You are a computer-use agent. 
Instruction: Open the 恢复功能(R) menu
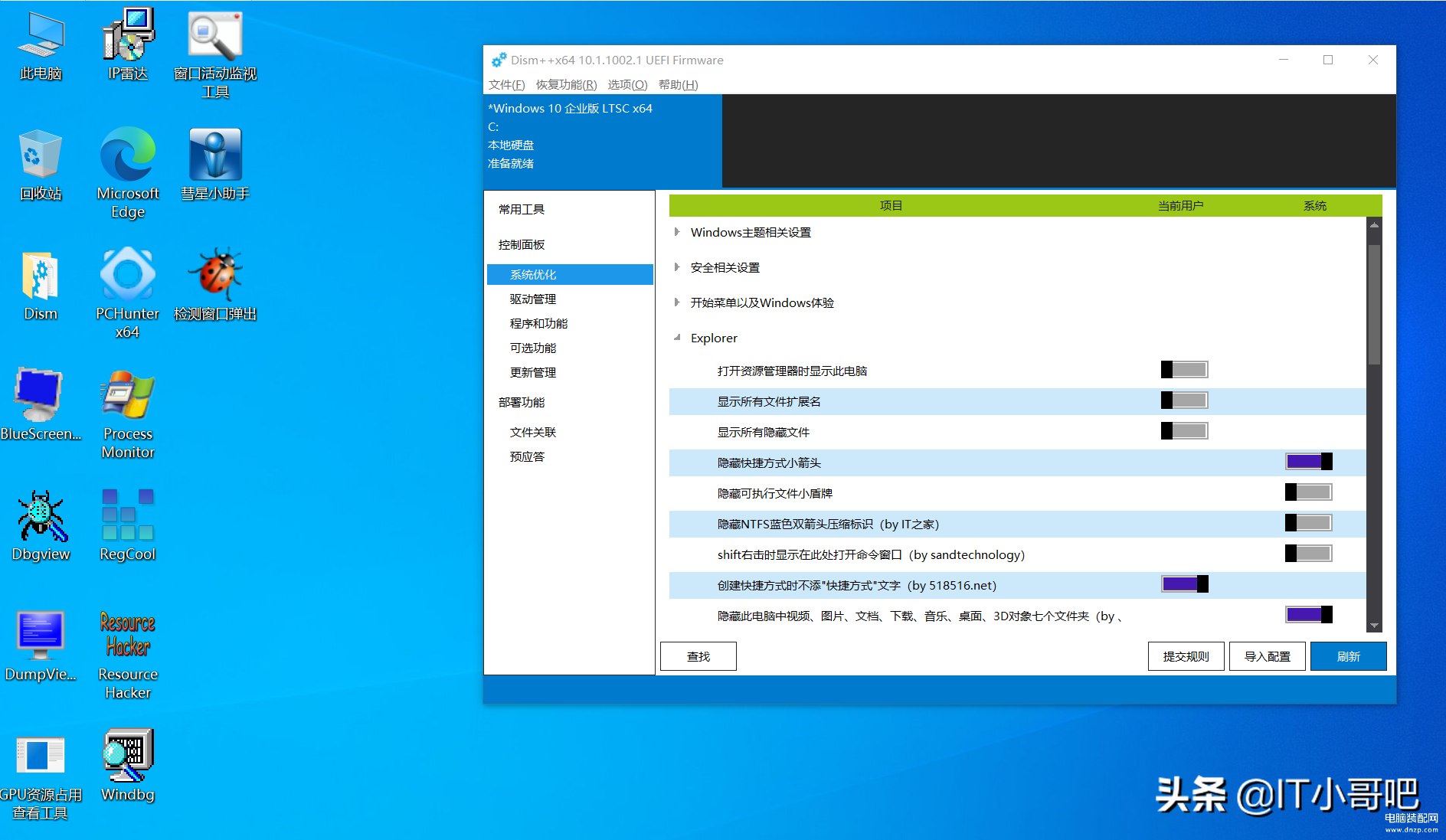(x=566, y=85)
